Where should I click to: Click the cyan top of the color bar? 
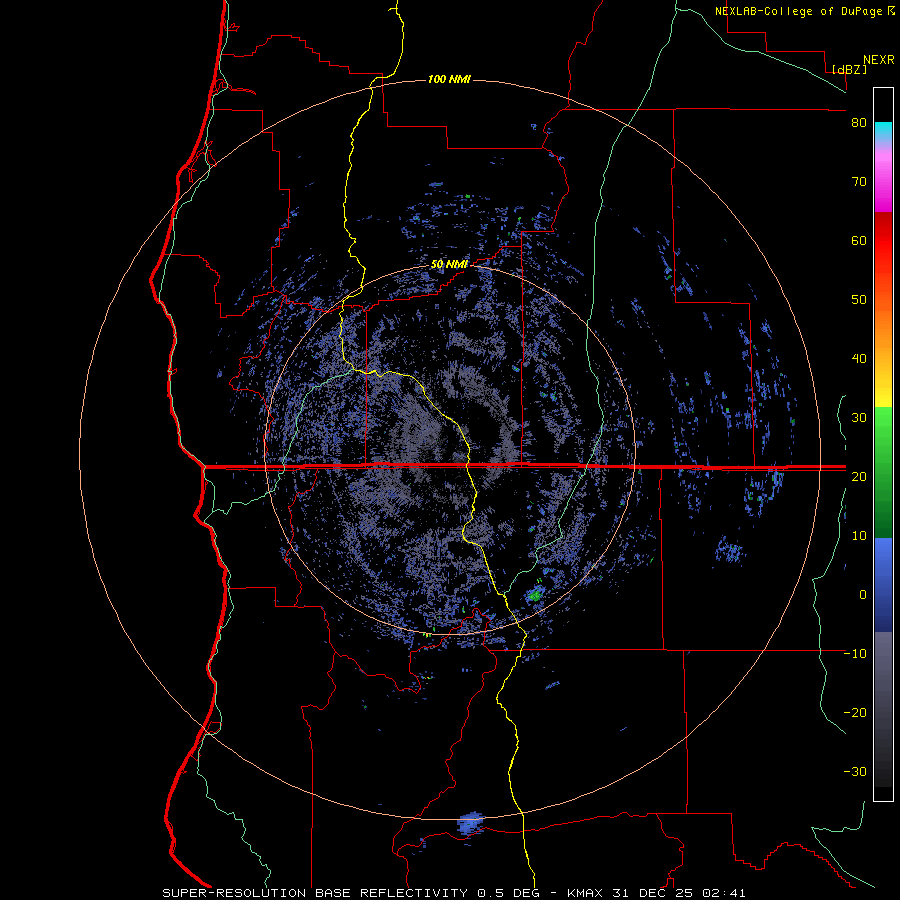click(883, 129)
